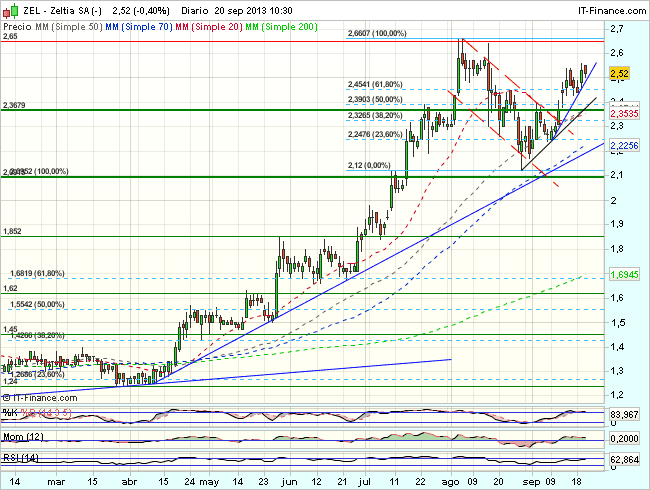Click the 2,3679 support level label
This screenshot has height=490, width=650.
(x=14, y=105)
